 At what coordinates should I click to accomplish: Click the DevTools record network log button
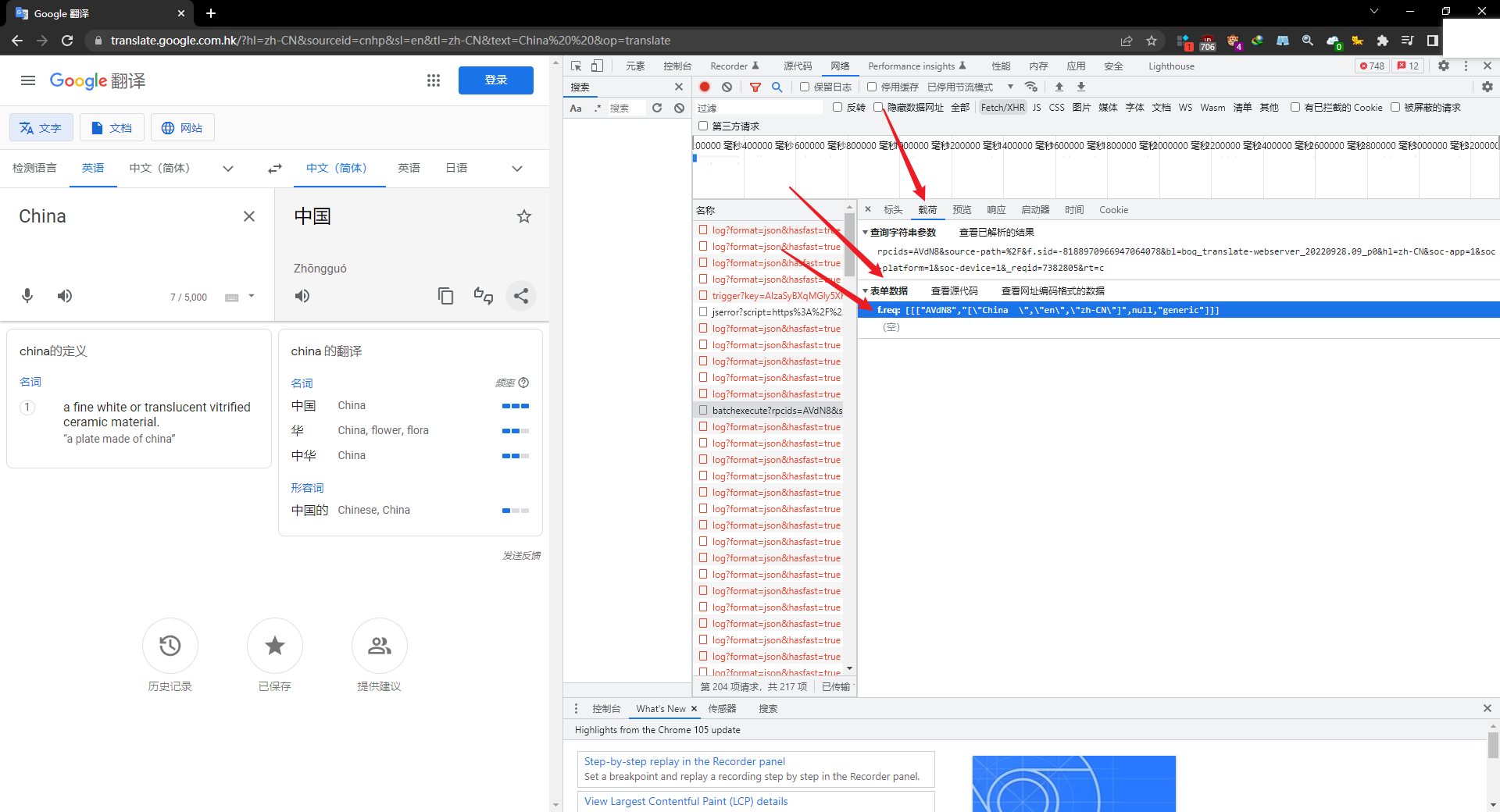coord(705,87)
